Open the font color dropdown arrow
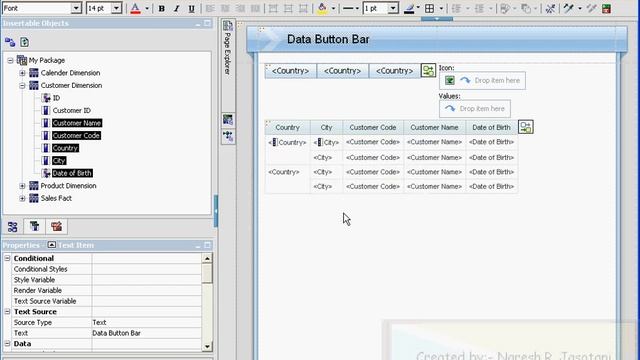This screenshot has height=360, width=640. point(147,9)
